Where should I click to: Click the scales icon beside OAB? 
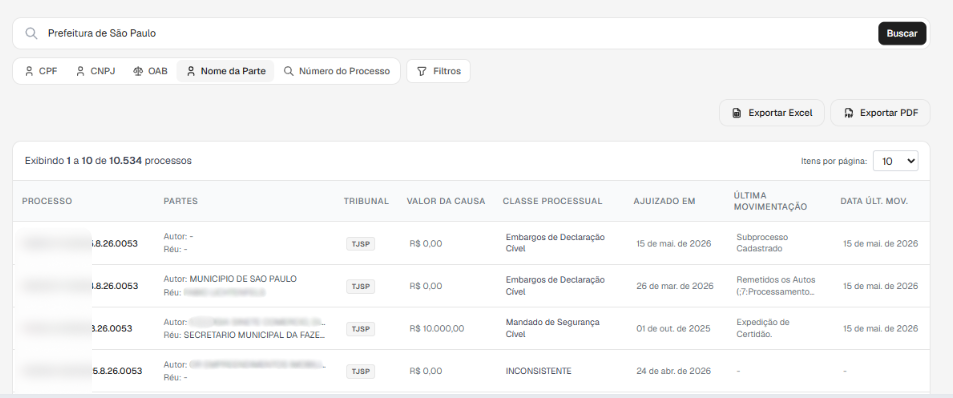[x=138, y=71]
